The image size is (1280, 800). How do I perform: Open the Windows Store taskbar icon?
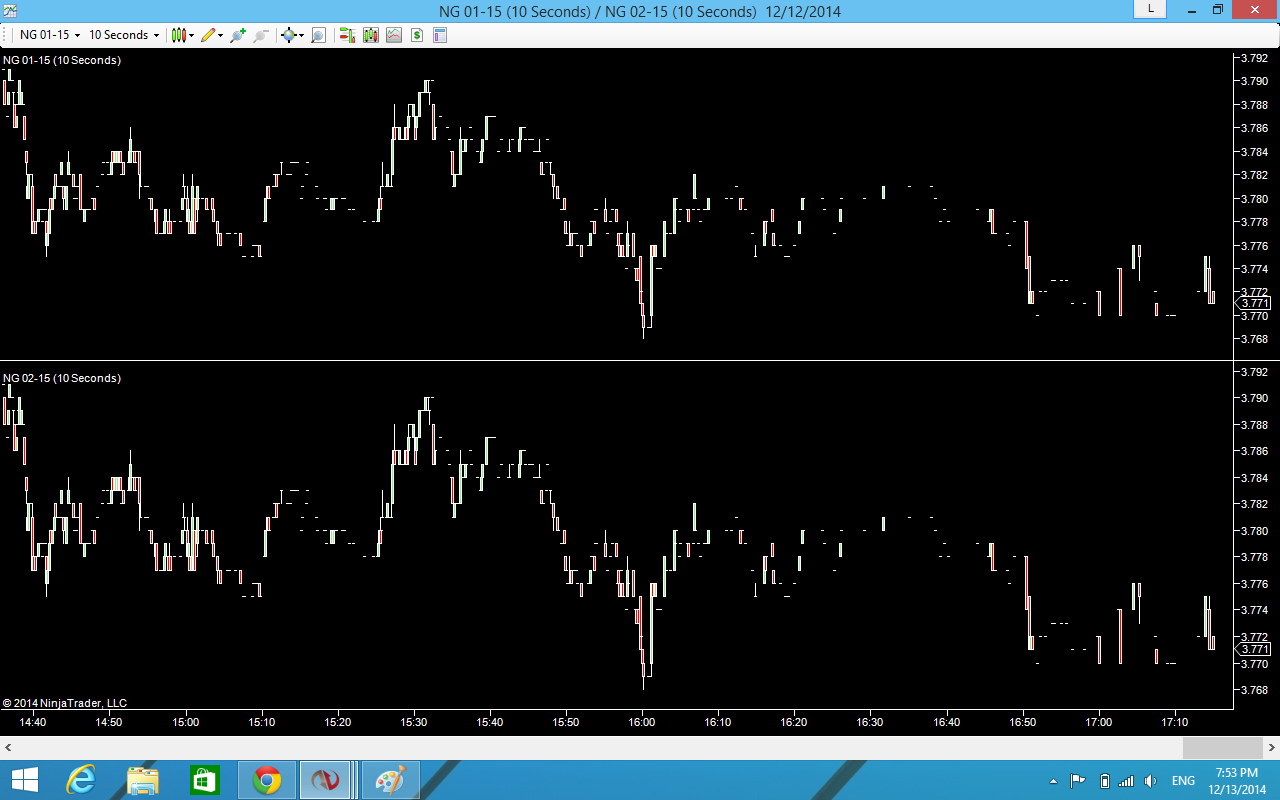point(205,780)
